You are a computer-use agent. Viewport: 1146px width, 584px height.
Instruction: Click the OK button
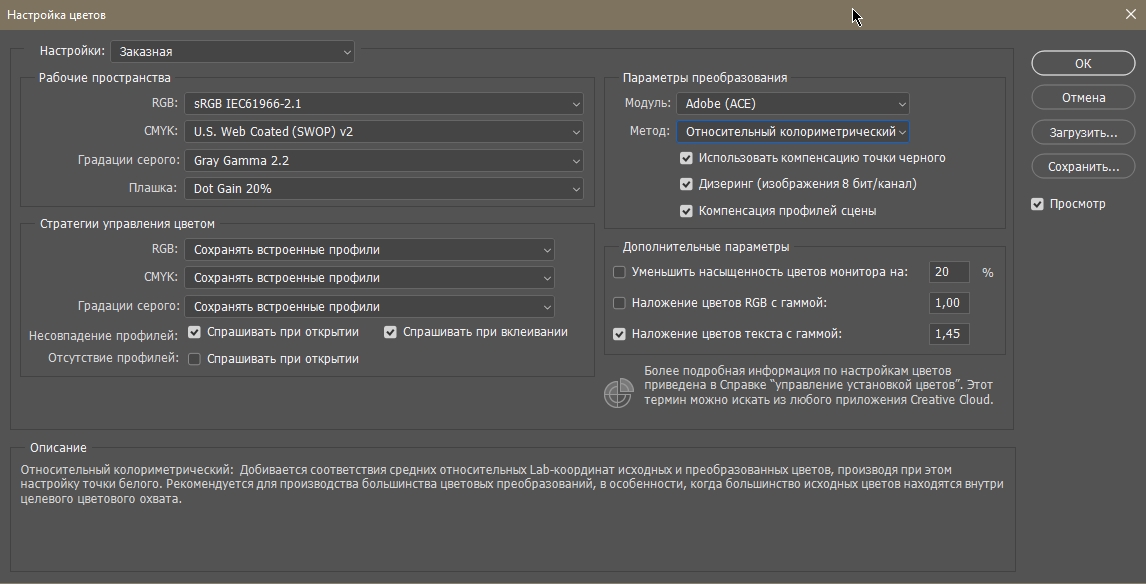pyautogui.click(x=1083, y=63)
